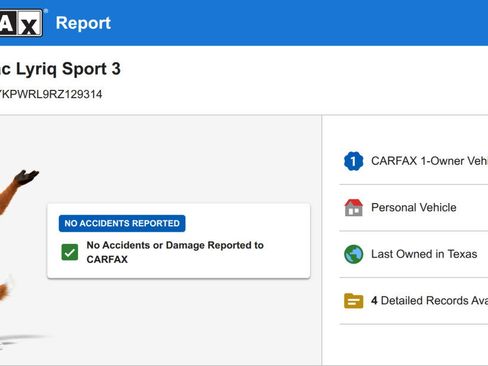488x366 pixels.
Task: Open the 4 Detailed Records row
Action: coord(414,301)
